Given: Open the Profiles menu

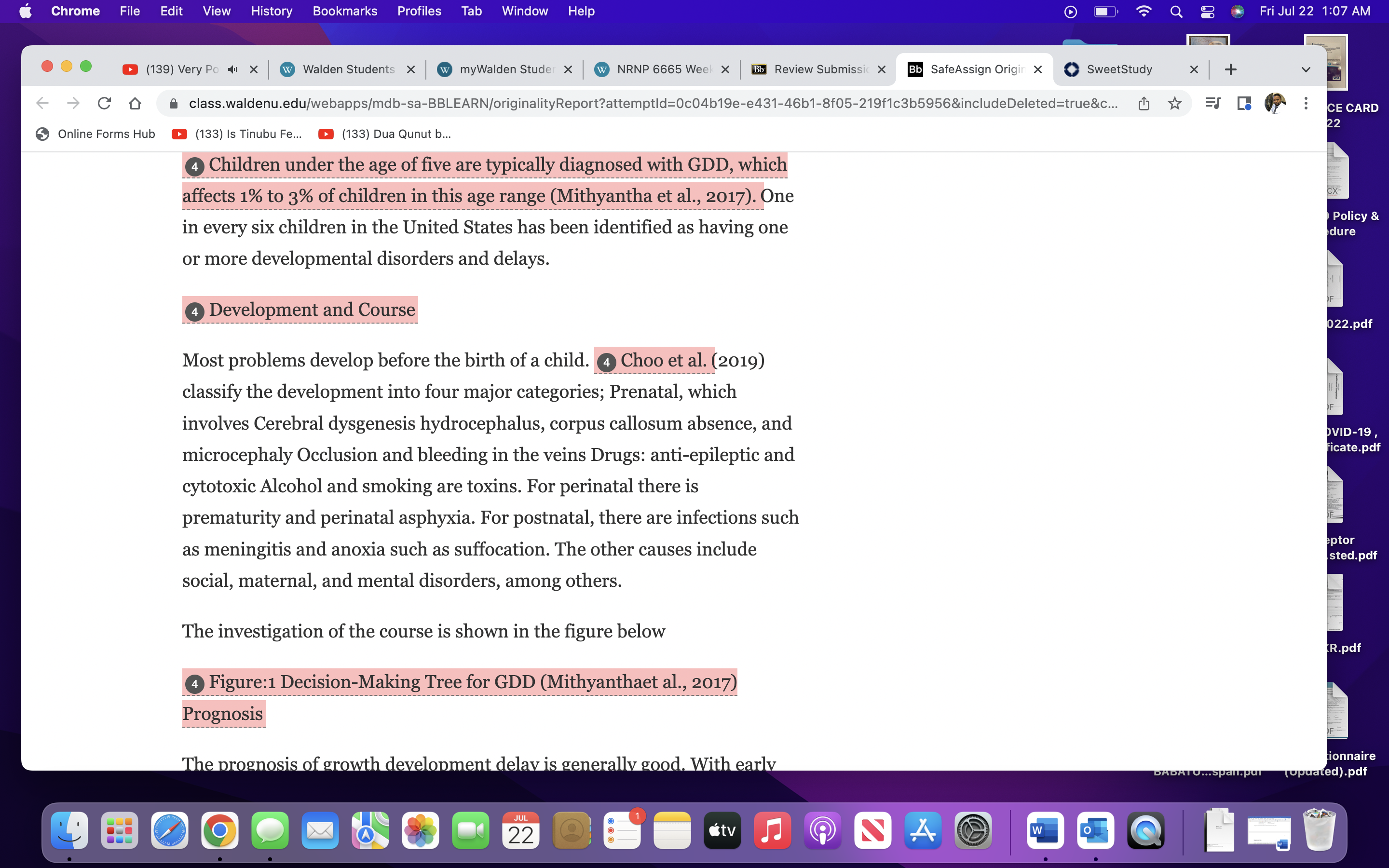Looking at the screenshot, I should tap(419, 11).
